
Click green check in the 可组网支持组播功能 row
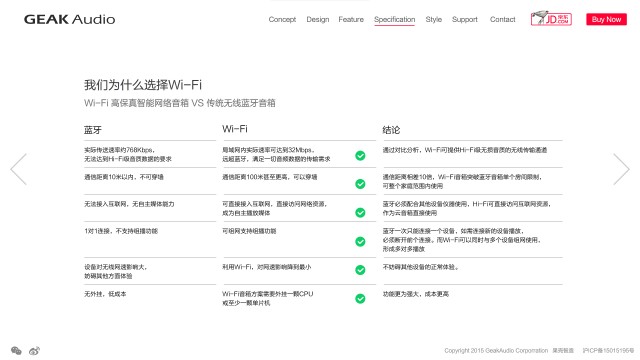click(360, 242)
